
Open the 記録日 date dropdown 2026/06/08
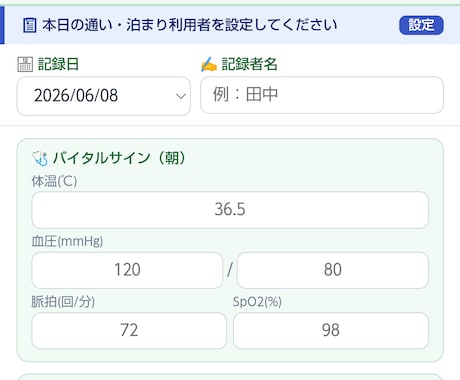[104, 96]
